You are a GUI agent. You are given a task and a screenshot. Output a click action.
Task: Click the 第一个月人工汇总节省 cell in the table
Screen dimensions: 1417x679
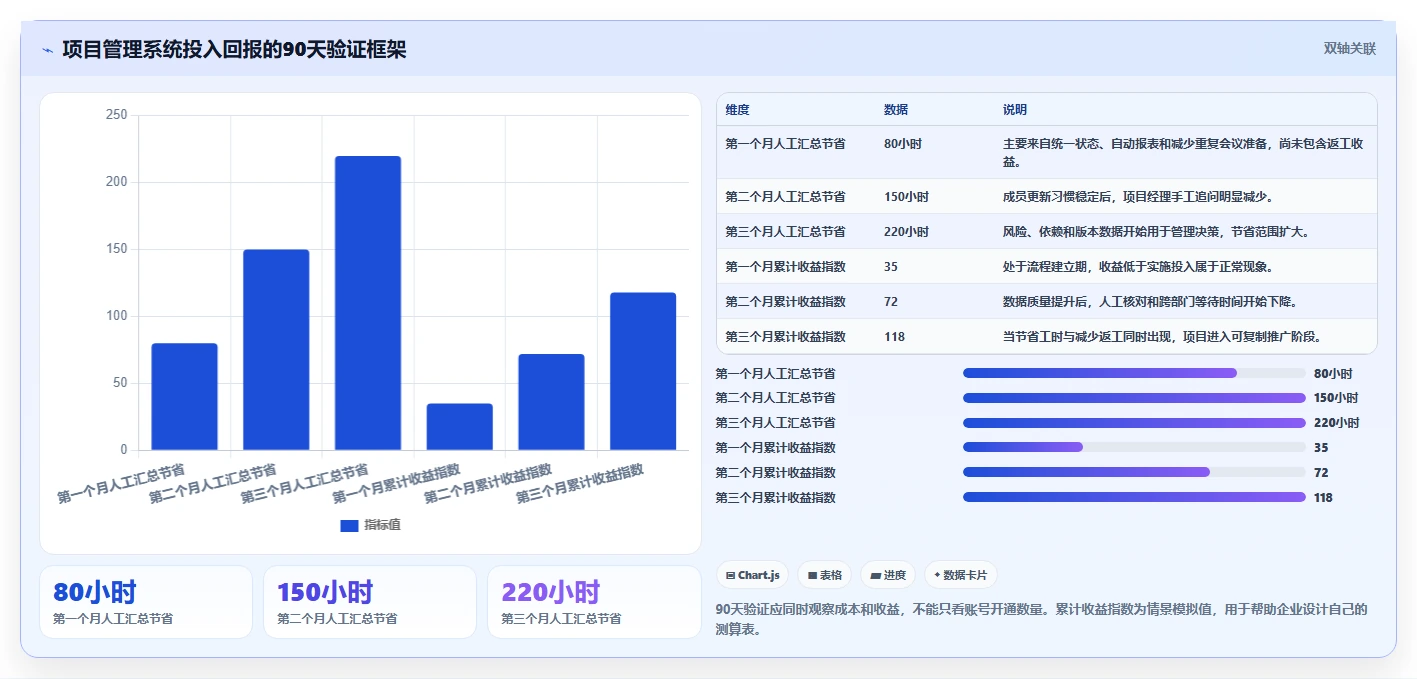click(785, 144)
